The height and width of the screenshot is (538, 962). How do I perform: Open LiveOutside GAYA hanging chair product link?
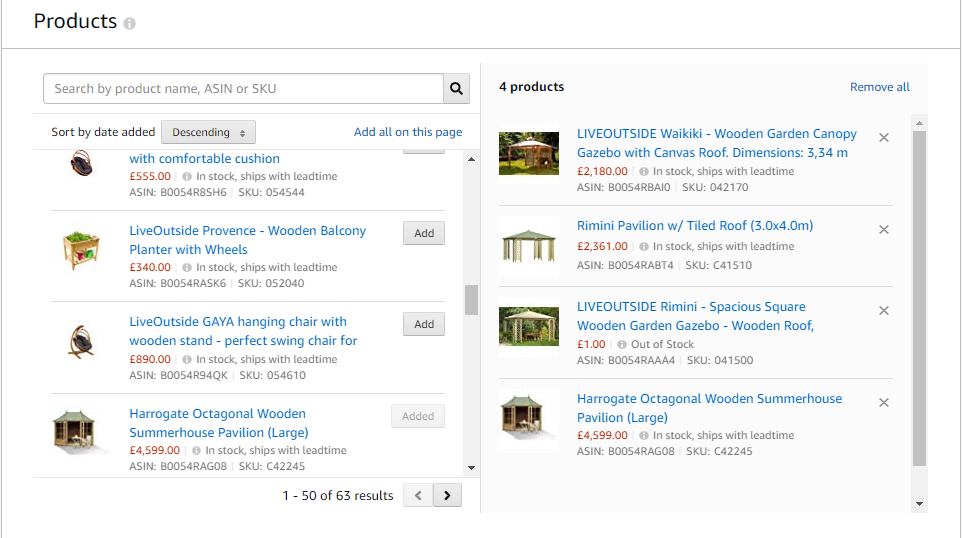[x=243, y=331]
